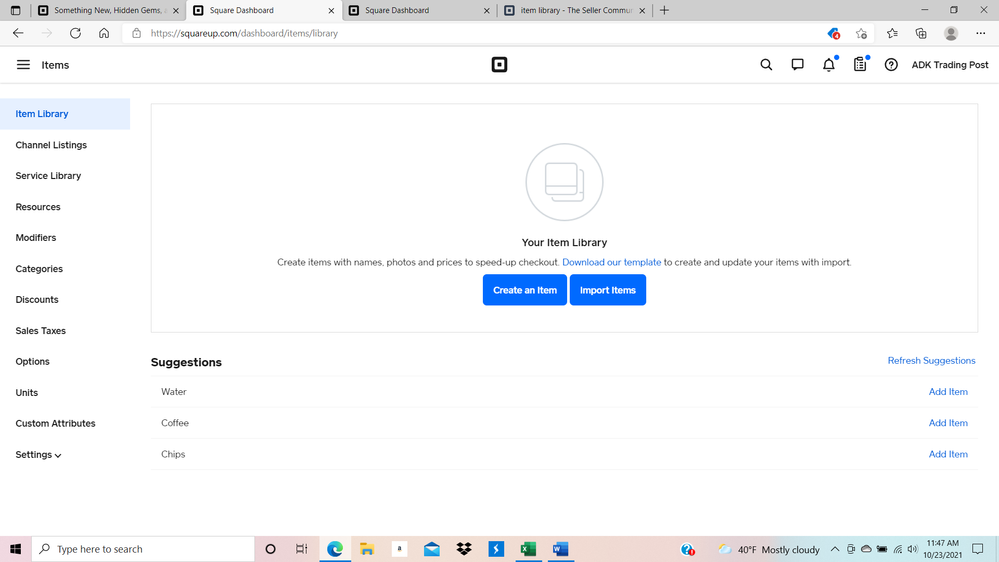
Task: Click the Square logo in header
Action: [499, 65]
